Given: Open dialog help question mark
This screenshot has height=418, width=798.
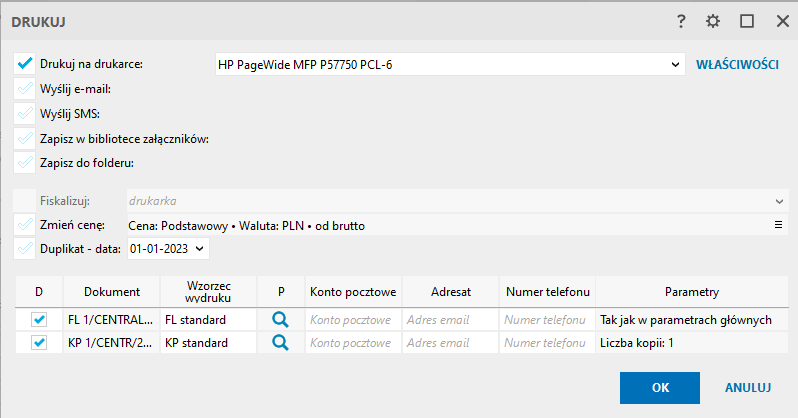Looking at the screenshot, I should (681, 20).
